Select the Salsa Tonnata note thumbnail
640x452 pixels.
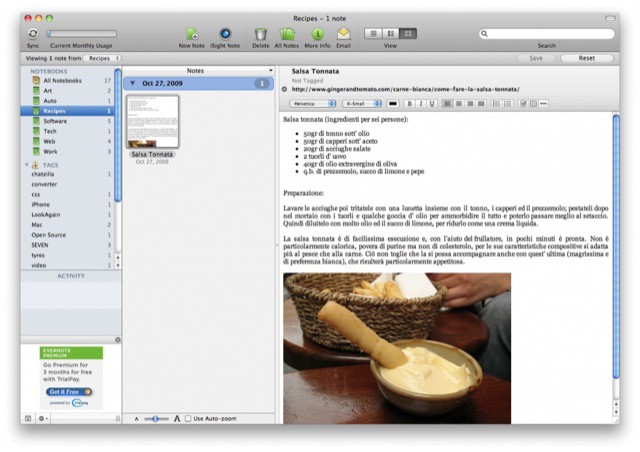coord(152,121)
